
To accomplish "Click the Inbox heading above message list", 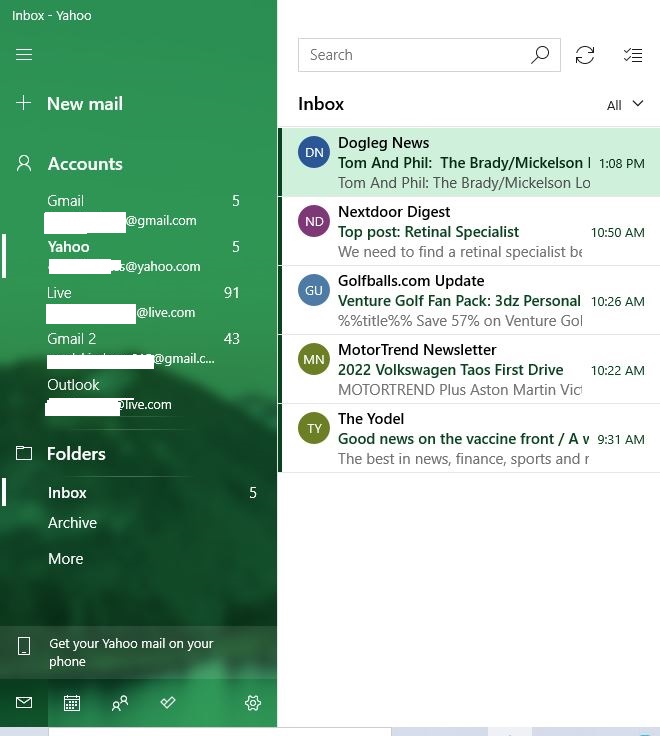I will coord(321,104).
